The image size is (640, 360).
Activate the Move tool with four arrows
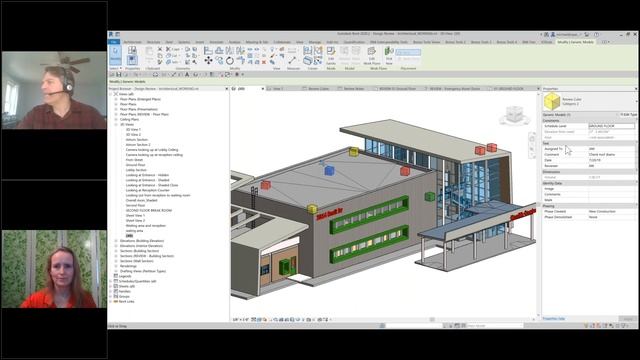click(x=208, y=60)
